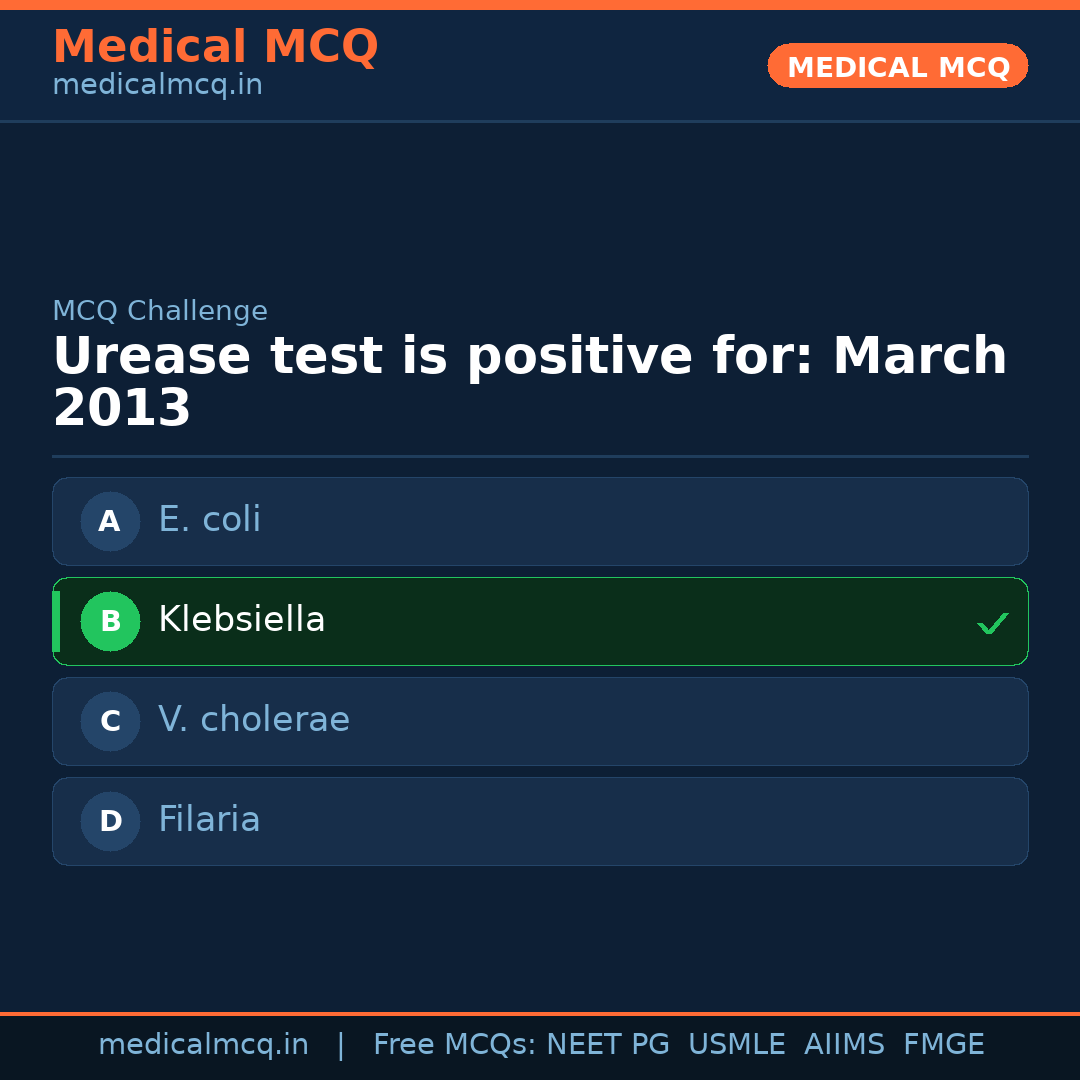The width and height of the screenshot is (1080, 1080).
Task: Click the Medical MCQ header title
Action: pos(215,47)
